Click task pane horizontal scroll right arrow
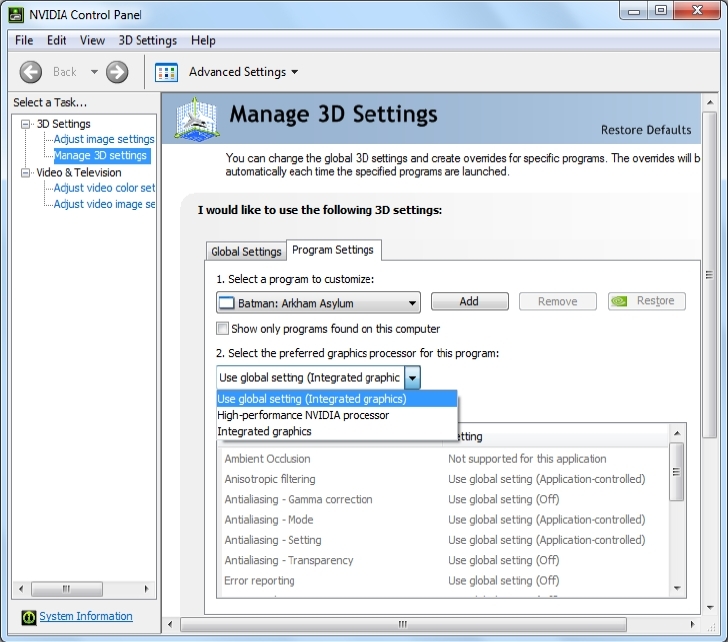 146,589
